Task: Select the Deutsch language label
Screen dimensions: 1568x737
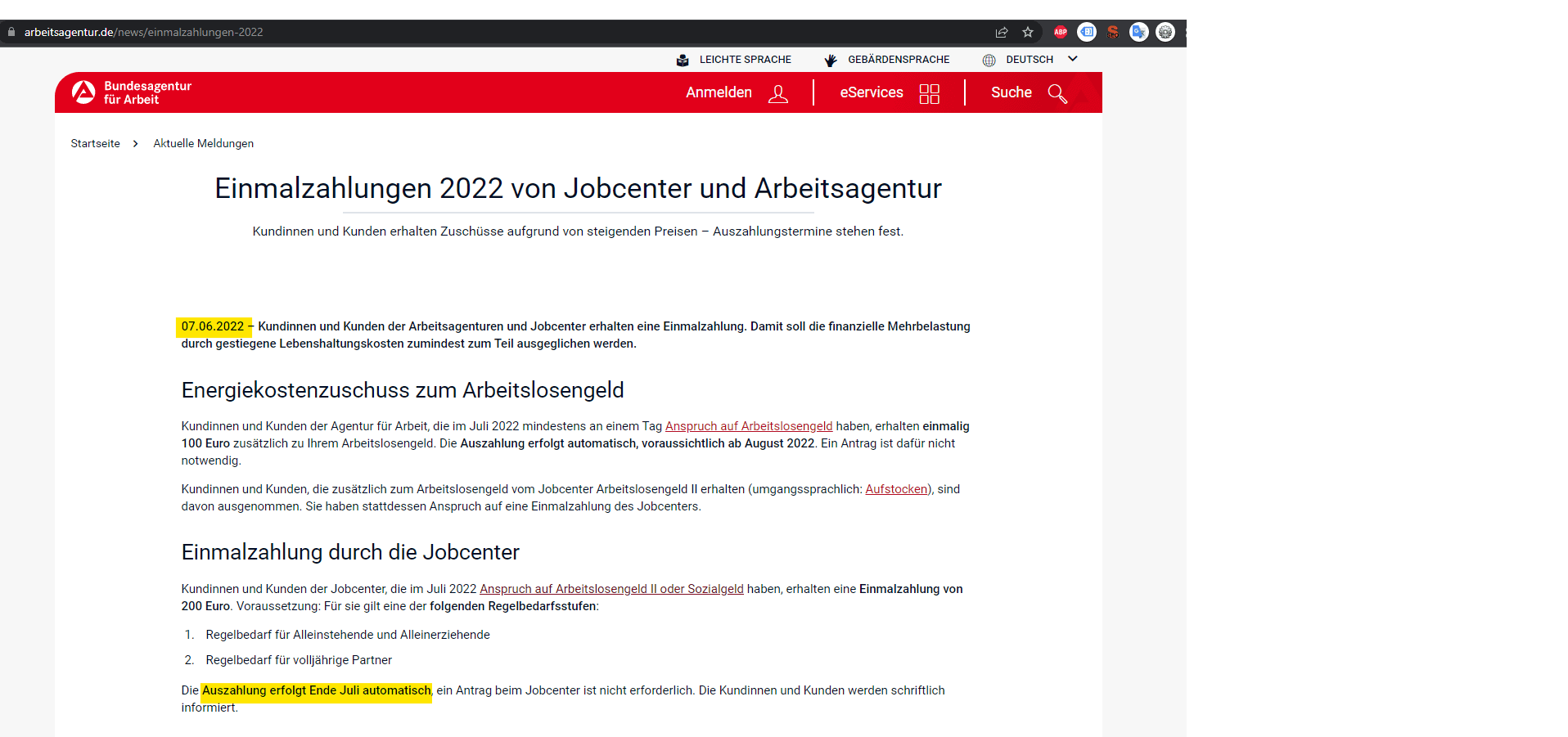Action: [x=1030, y=60]
